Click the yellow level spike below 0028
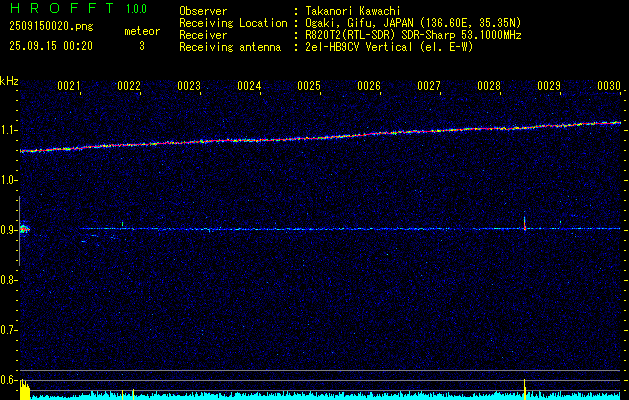Viewport: 629px width, 400px height. [x=524, y=389]
